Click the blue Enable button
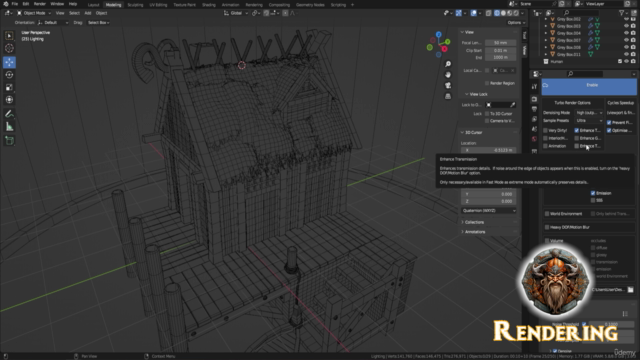The height and width of the screenshot is (360, 640). point(589,86)
